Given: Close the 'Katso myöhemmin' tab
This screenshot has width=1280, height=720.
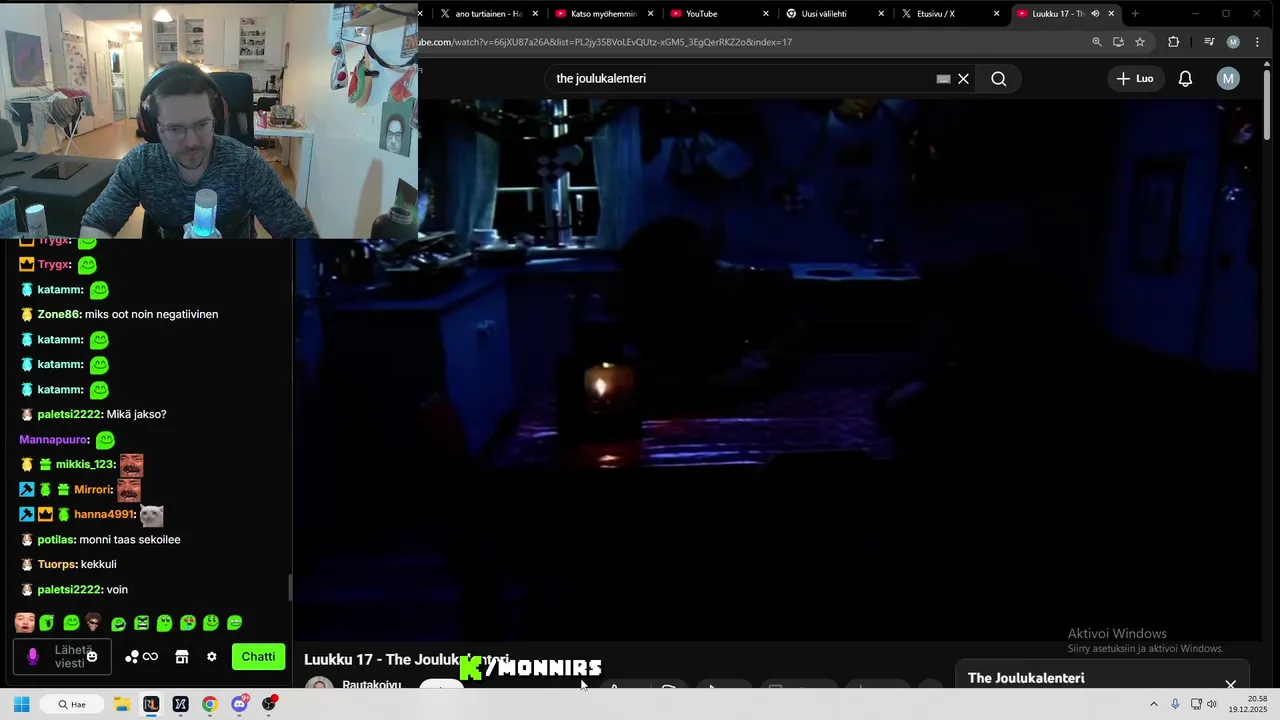Looking at the screenshot, I should tap(651, 14).
